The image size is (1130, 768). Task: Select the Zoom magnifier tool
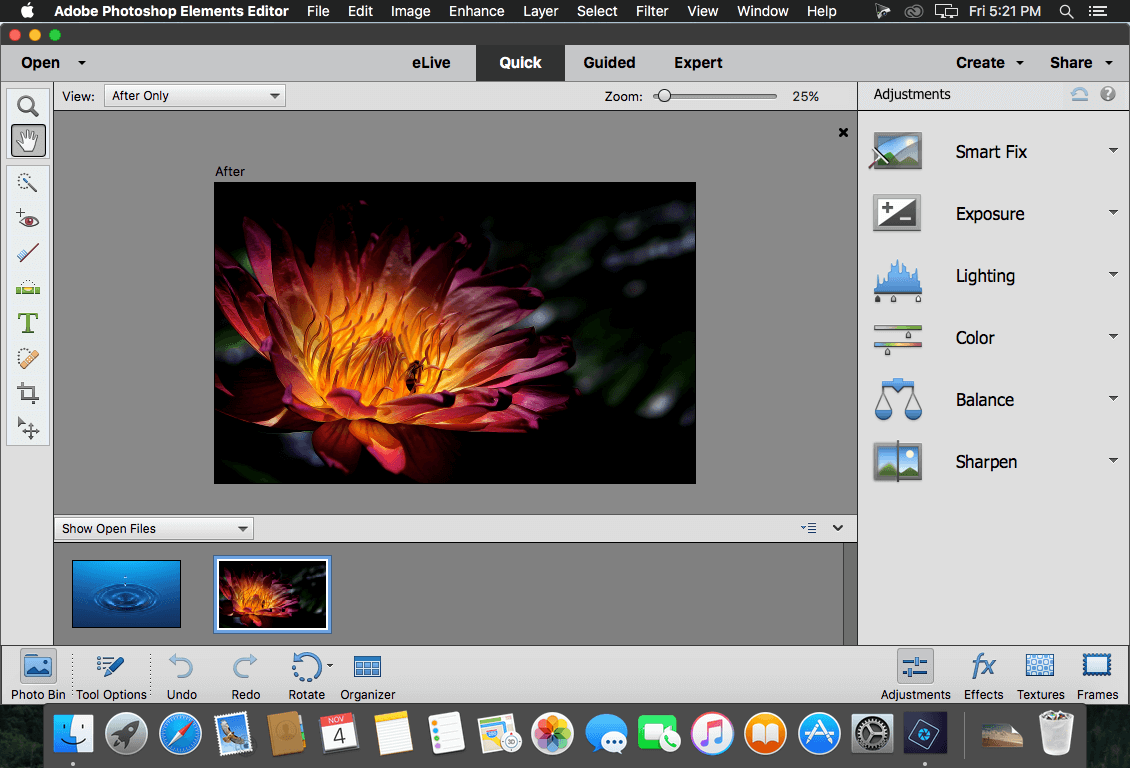[28, 106]
